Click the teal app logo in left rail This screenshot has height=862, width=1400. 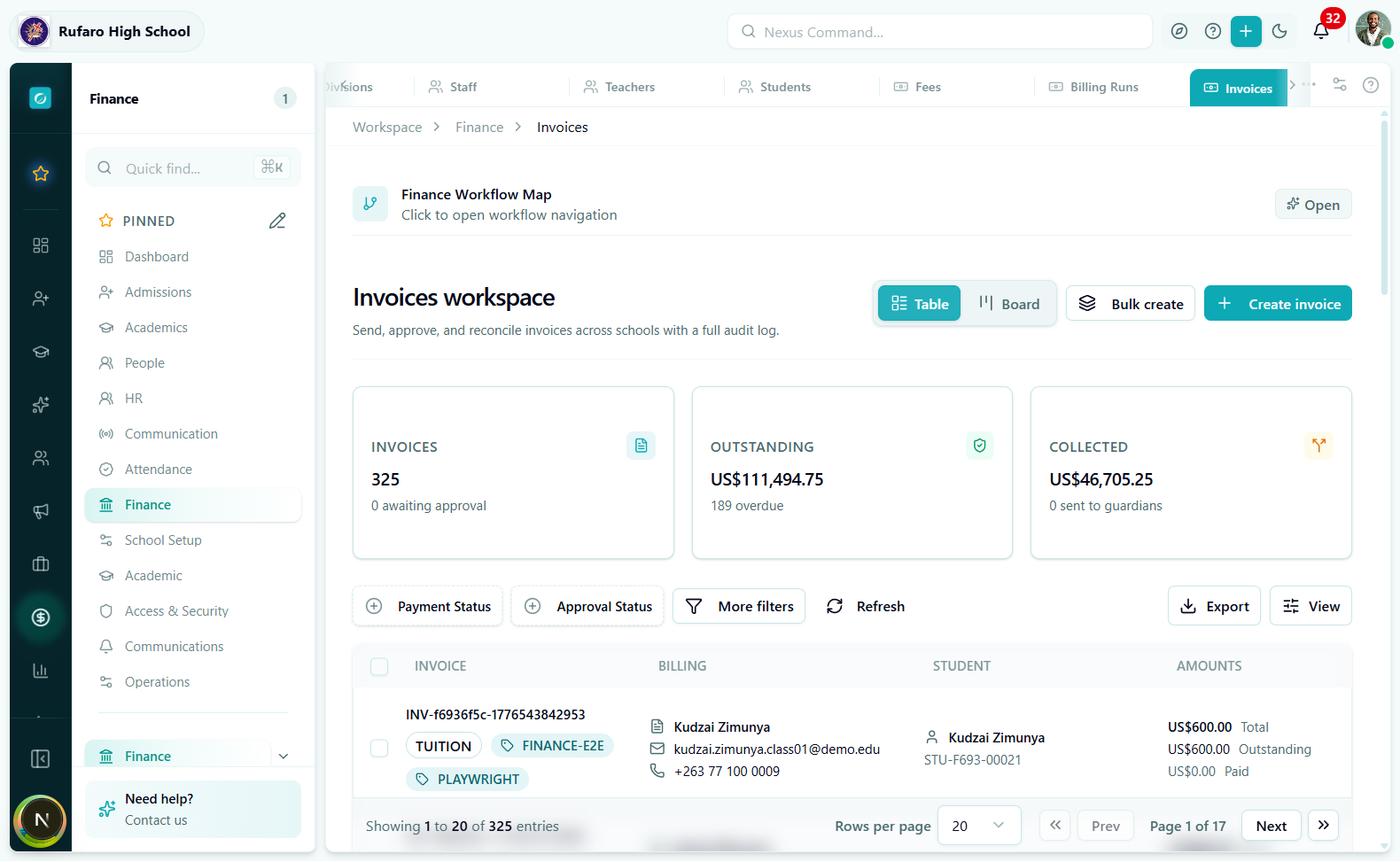click(x=41, y=98)
